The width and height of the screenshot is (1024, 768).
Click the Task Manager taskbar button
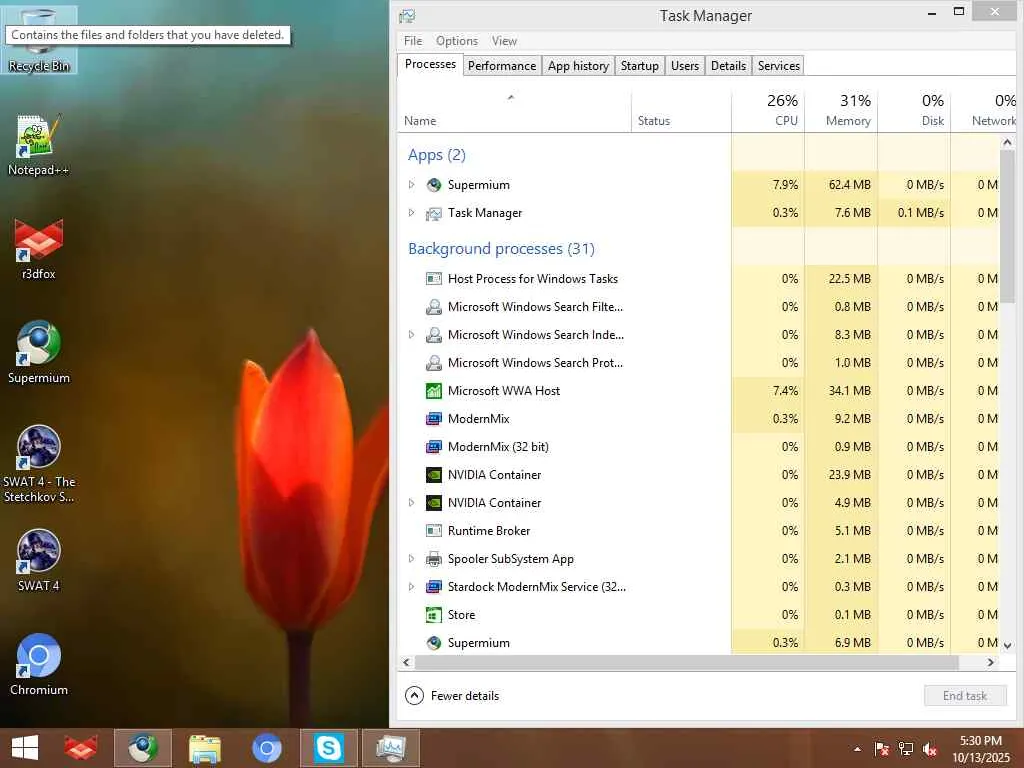coord(391,748)
